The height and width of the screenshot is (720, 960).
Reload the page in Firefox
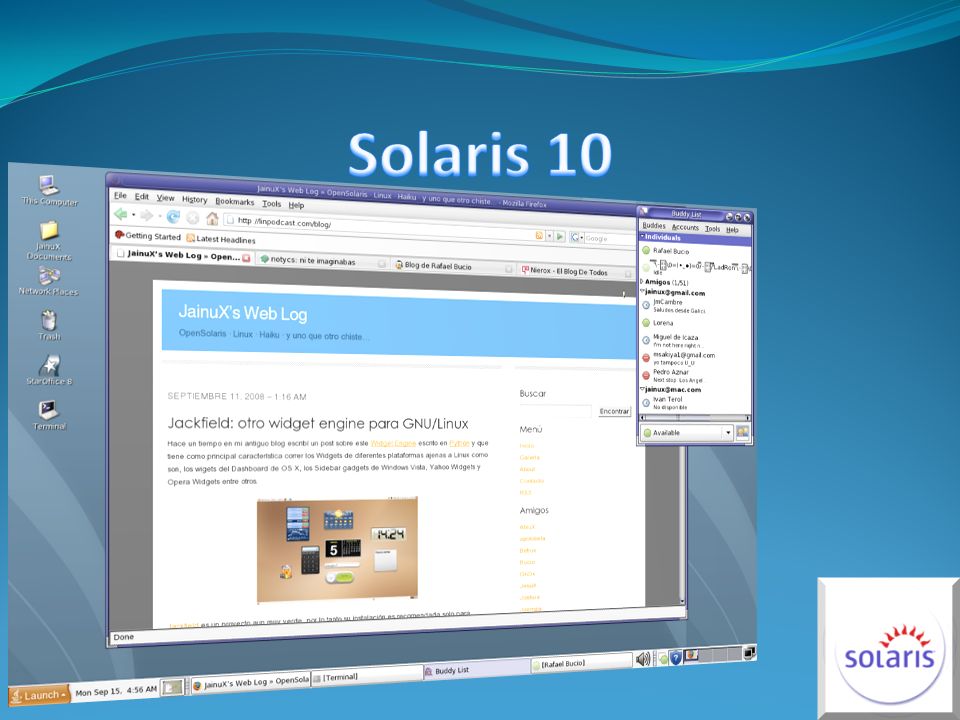(173, 216)
